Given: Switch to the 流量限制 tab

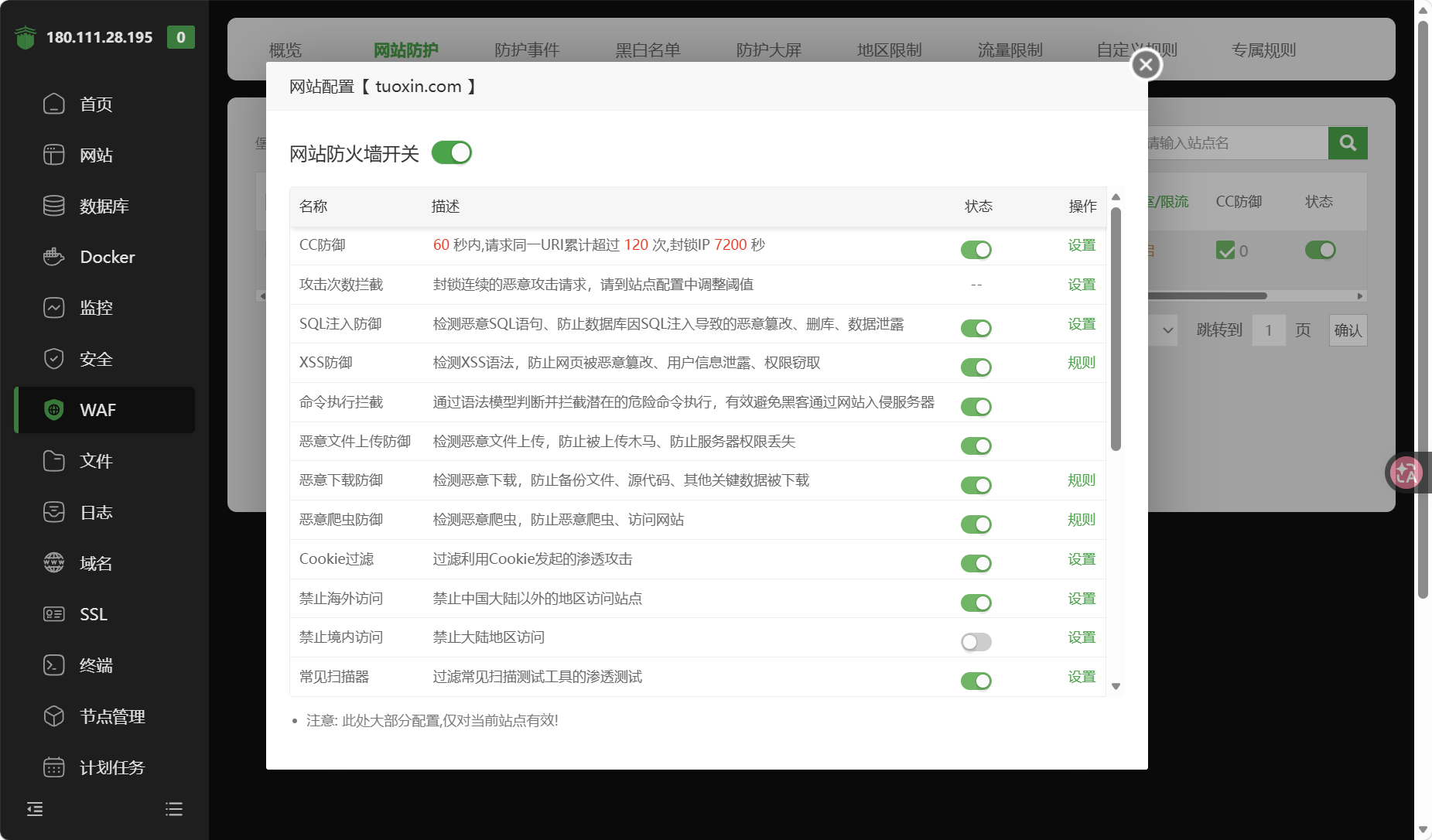Looking at the screenshot, I should [x=1010, y=50].
